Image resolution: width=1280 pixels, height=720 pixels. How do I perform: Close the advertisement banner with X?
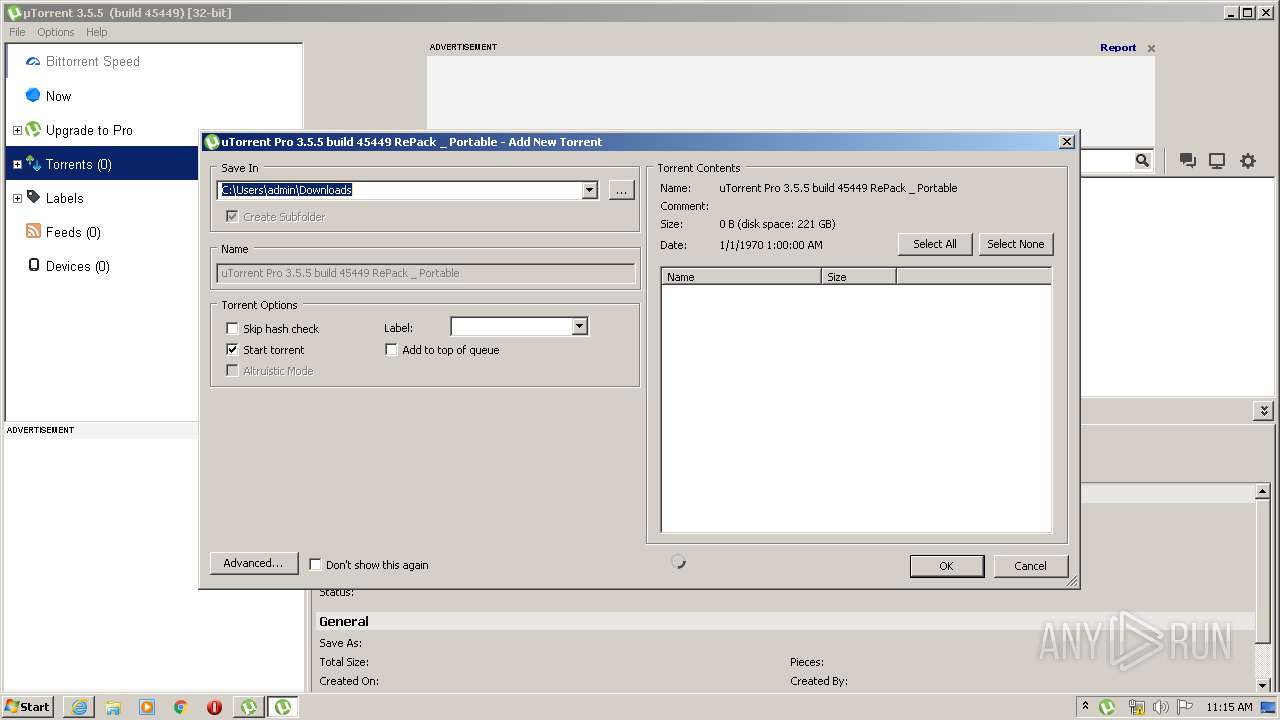[1151, 48]
